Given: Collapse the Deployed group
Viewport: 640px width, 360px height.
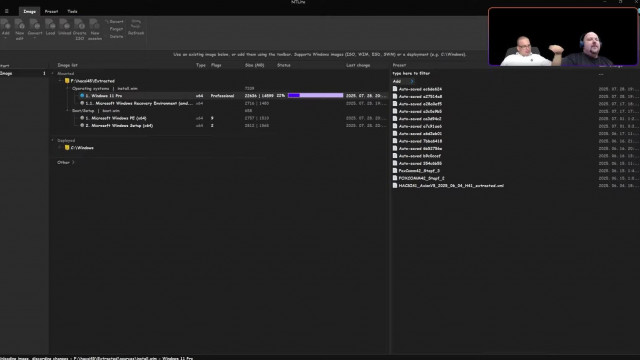Looking at the screenshot, I should pyautogui.click(x=53, y=140).
